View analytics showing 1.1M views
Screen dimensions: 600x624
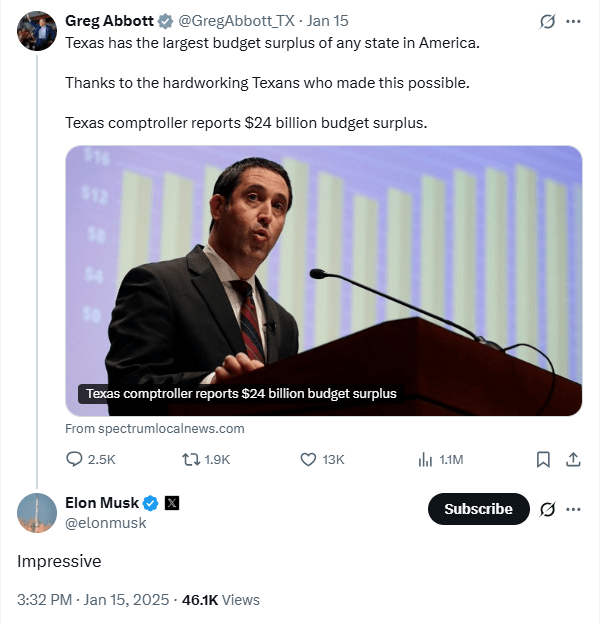coord(425,459)
